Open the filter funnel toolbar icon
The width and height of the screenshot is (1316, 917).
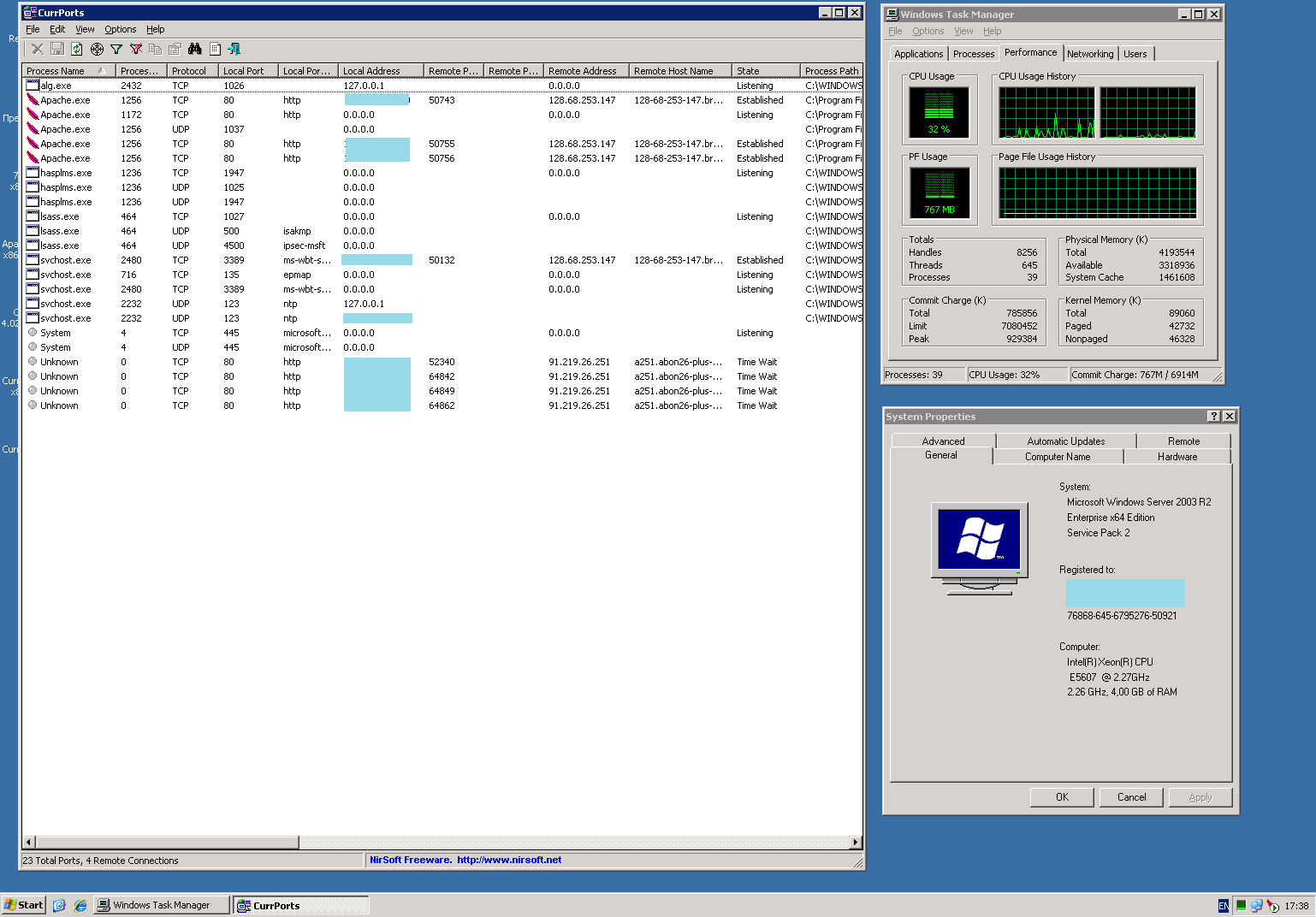coord(116,50)
